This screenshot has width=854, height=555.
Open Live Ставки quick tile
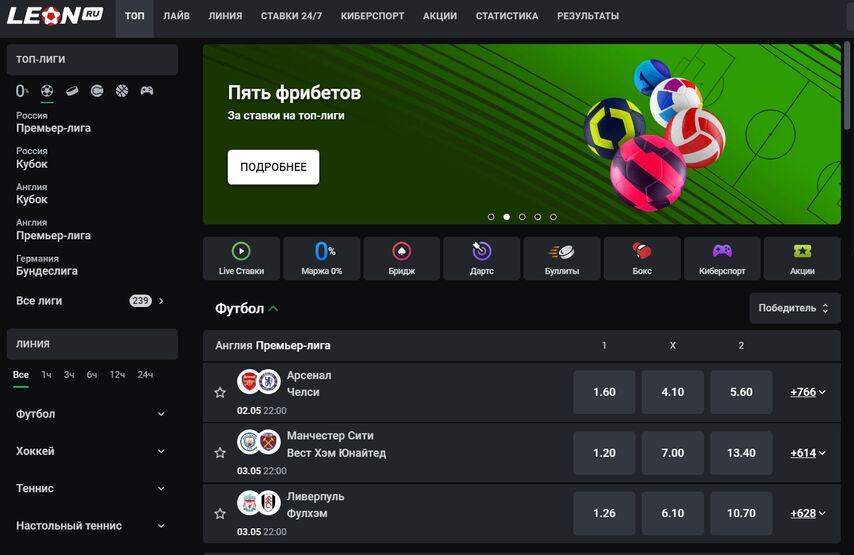pyautogui.click(x=241, y=258)
